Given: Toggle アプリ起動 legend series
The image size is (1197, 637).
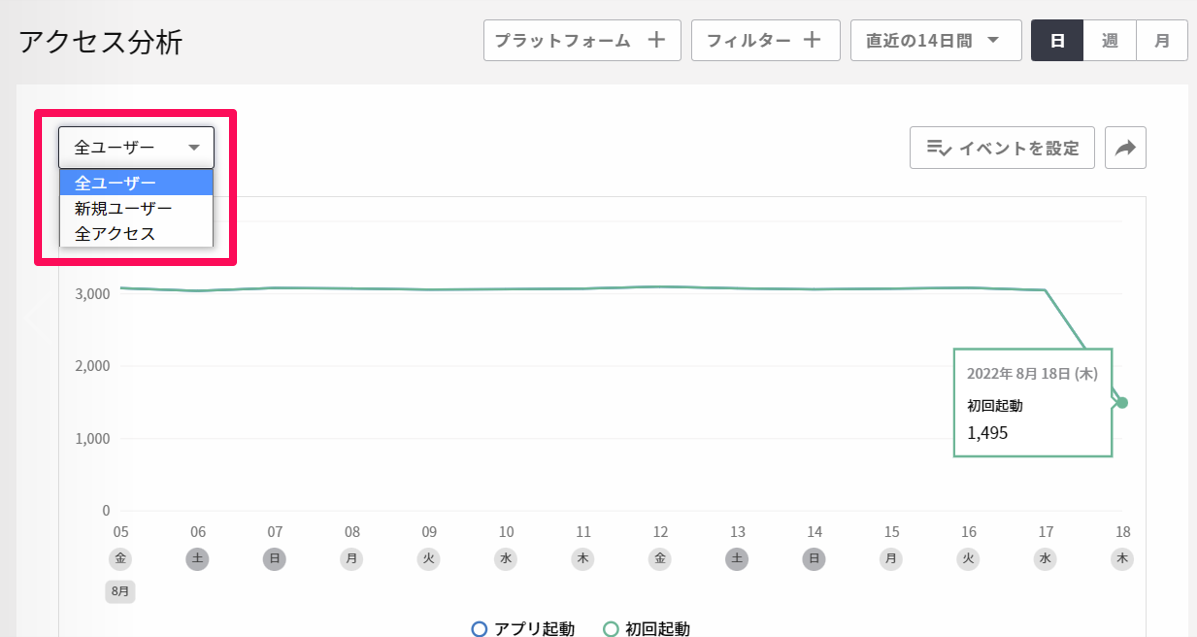Looking at the screenshot, I should pos(523,629).
